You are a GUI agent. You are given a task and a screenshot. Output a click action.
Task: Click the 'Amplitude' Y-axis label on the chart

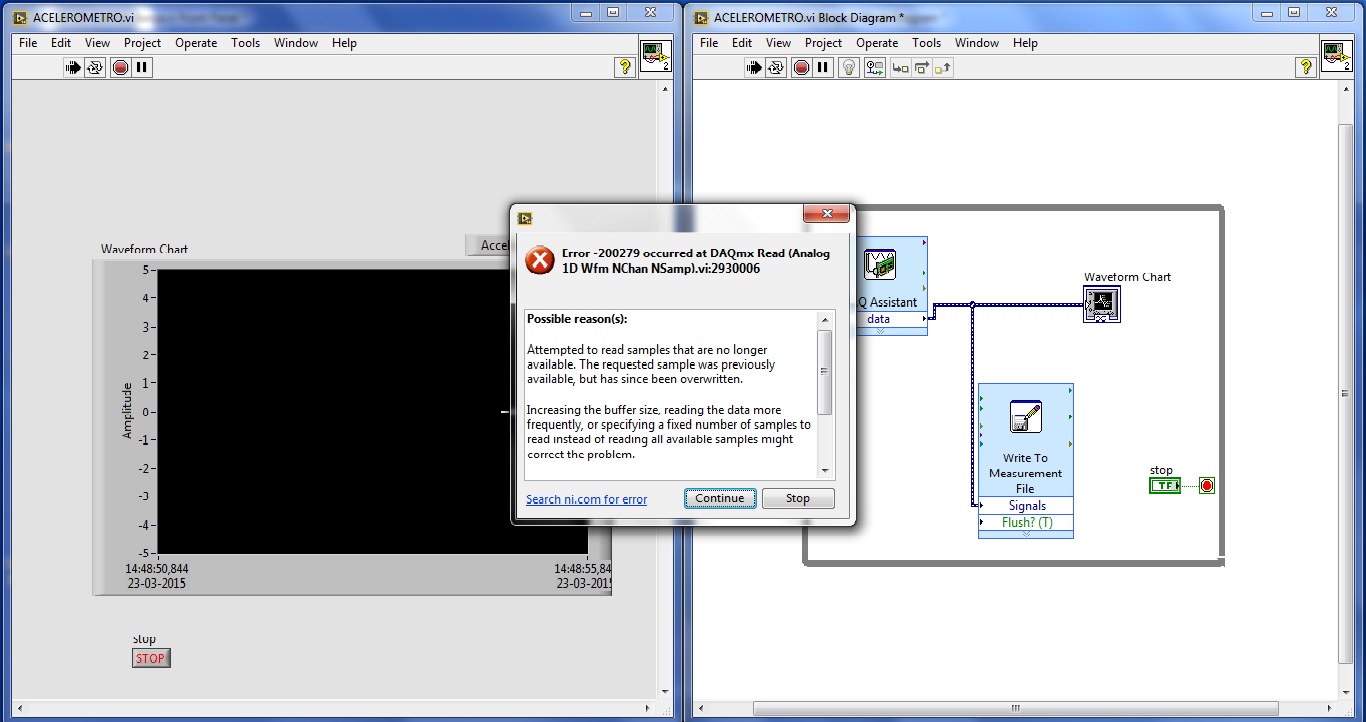(127, 410)
